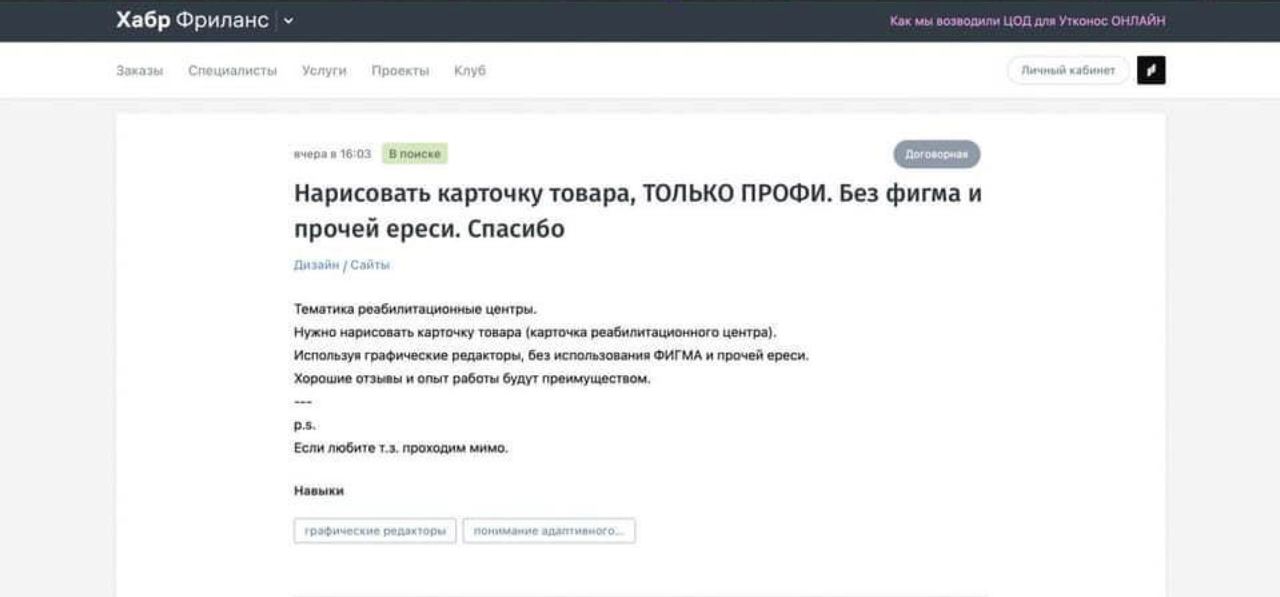This screenshot has height=597, width=1280.
Task: Click the Навыки heading
Action: [319, 491]
